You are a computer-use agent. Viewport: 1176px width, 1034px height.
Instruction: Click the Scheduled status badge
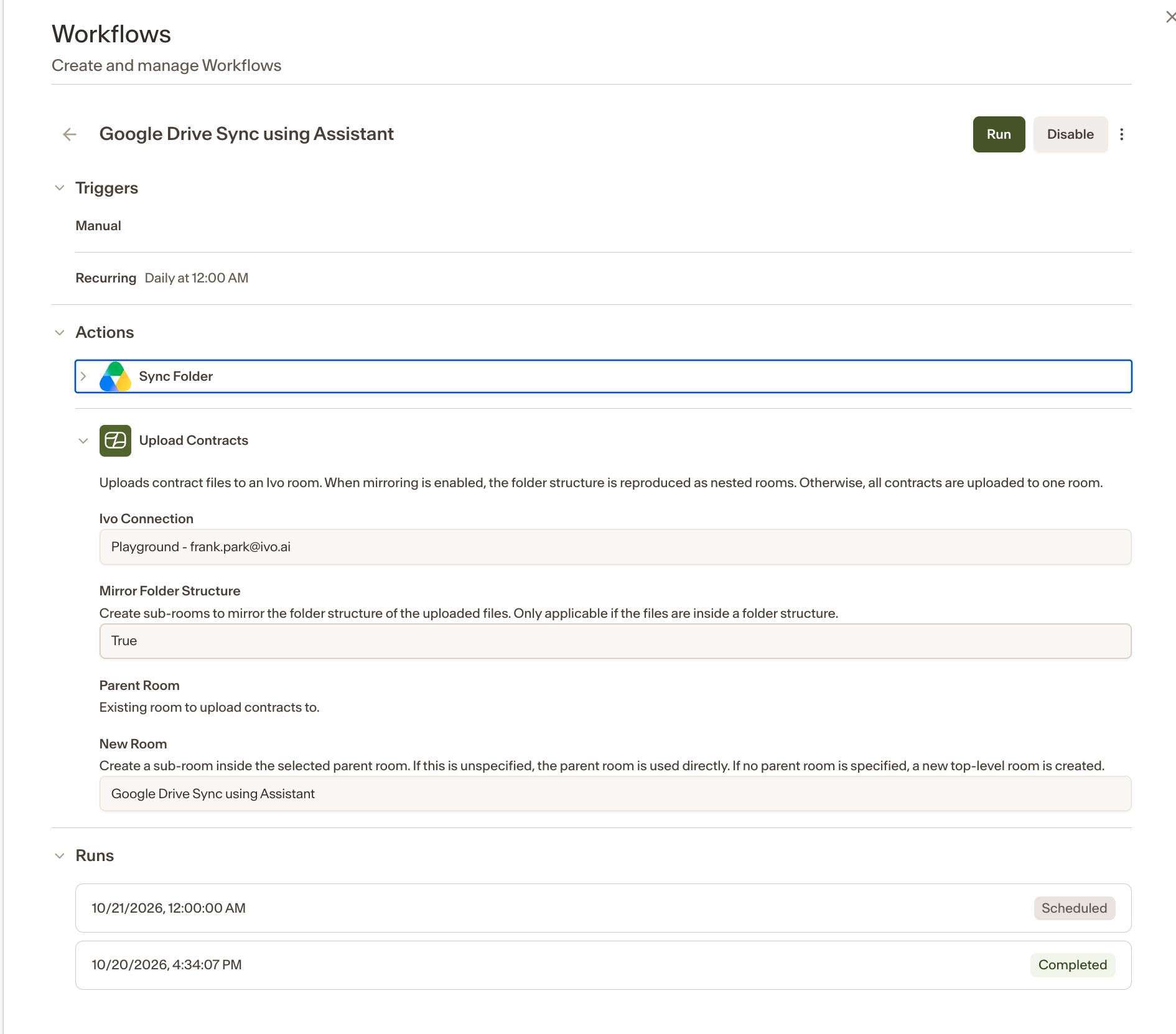pyautogui.click(x=1075, y=908)
